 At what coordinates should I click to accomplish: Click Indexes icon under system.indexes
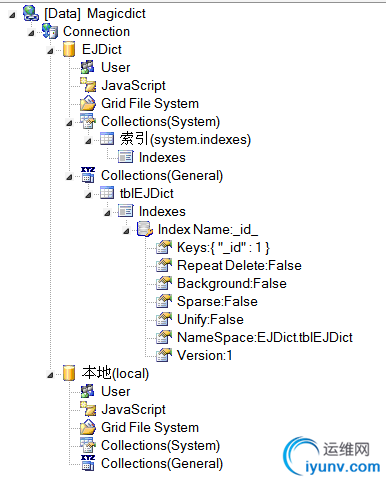click(x=126, y=157)
